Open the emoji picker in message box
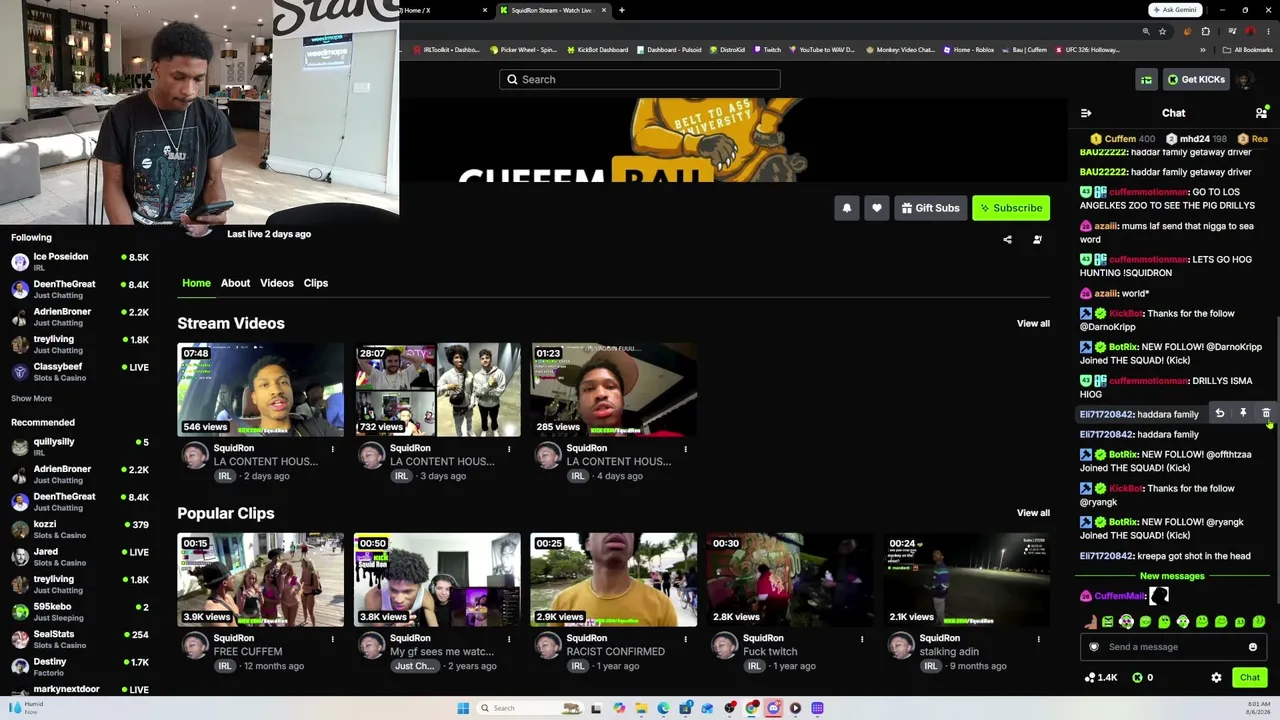Viewport: 1280px width, 720px height. click(x=1252, y=647)
